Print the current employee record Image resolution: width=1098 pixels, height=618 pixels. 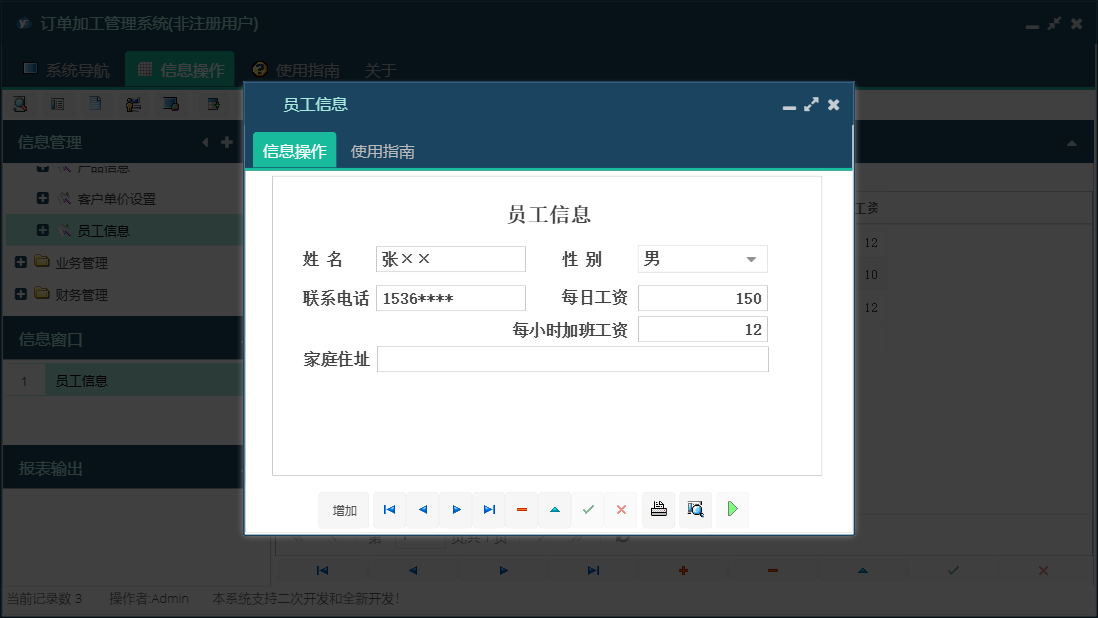pyautogui.click(x=658, y=509)
